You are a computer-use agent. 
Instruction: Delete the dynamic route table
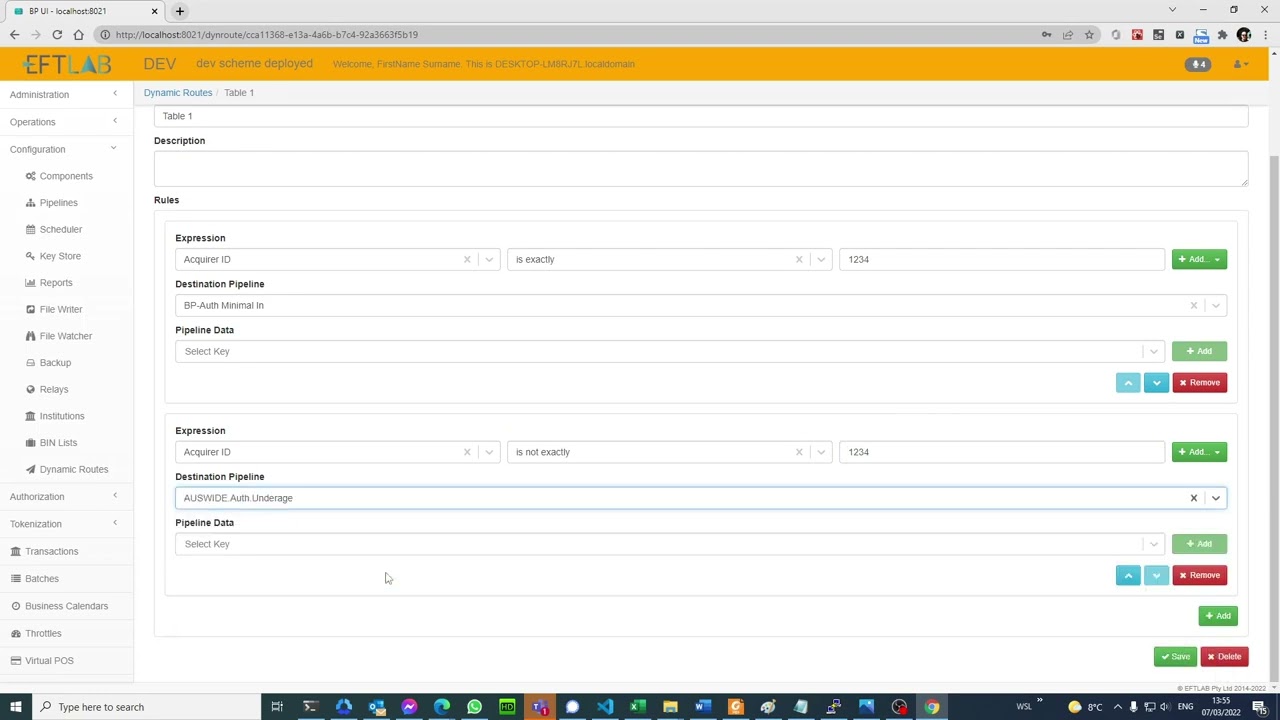point(1224,657)
